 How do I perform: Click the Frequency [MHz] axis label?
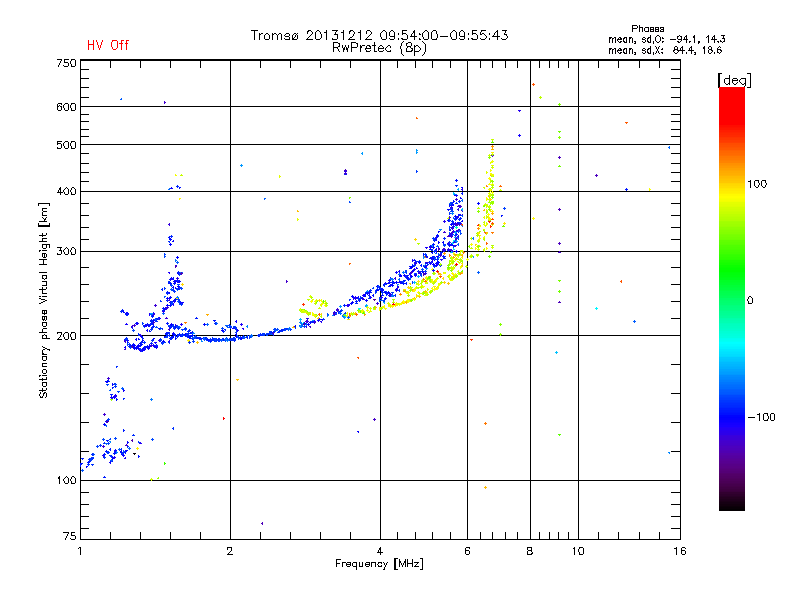pyautogui.click(x=379, y=563)
